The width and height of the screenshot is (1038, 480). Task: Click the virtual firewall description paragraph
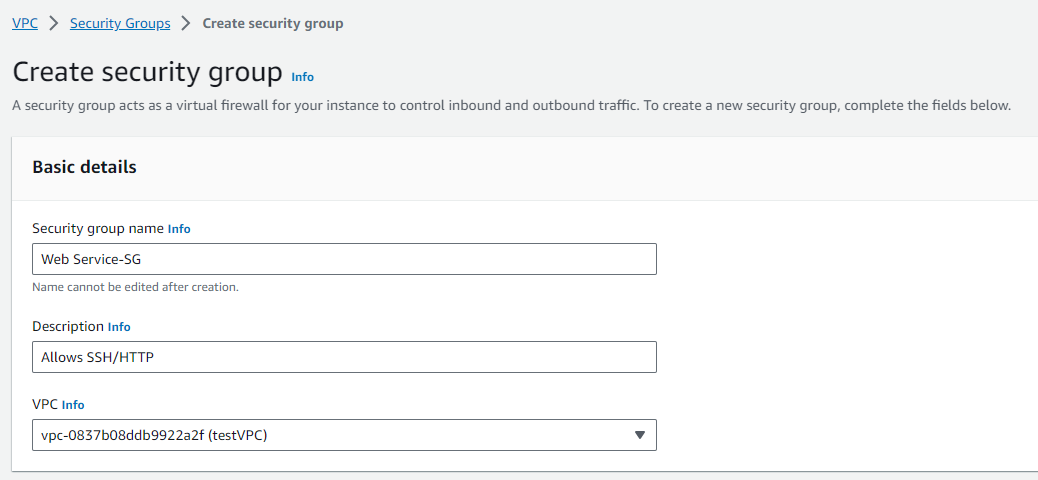(x=511, y=105)
